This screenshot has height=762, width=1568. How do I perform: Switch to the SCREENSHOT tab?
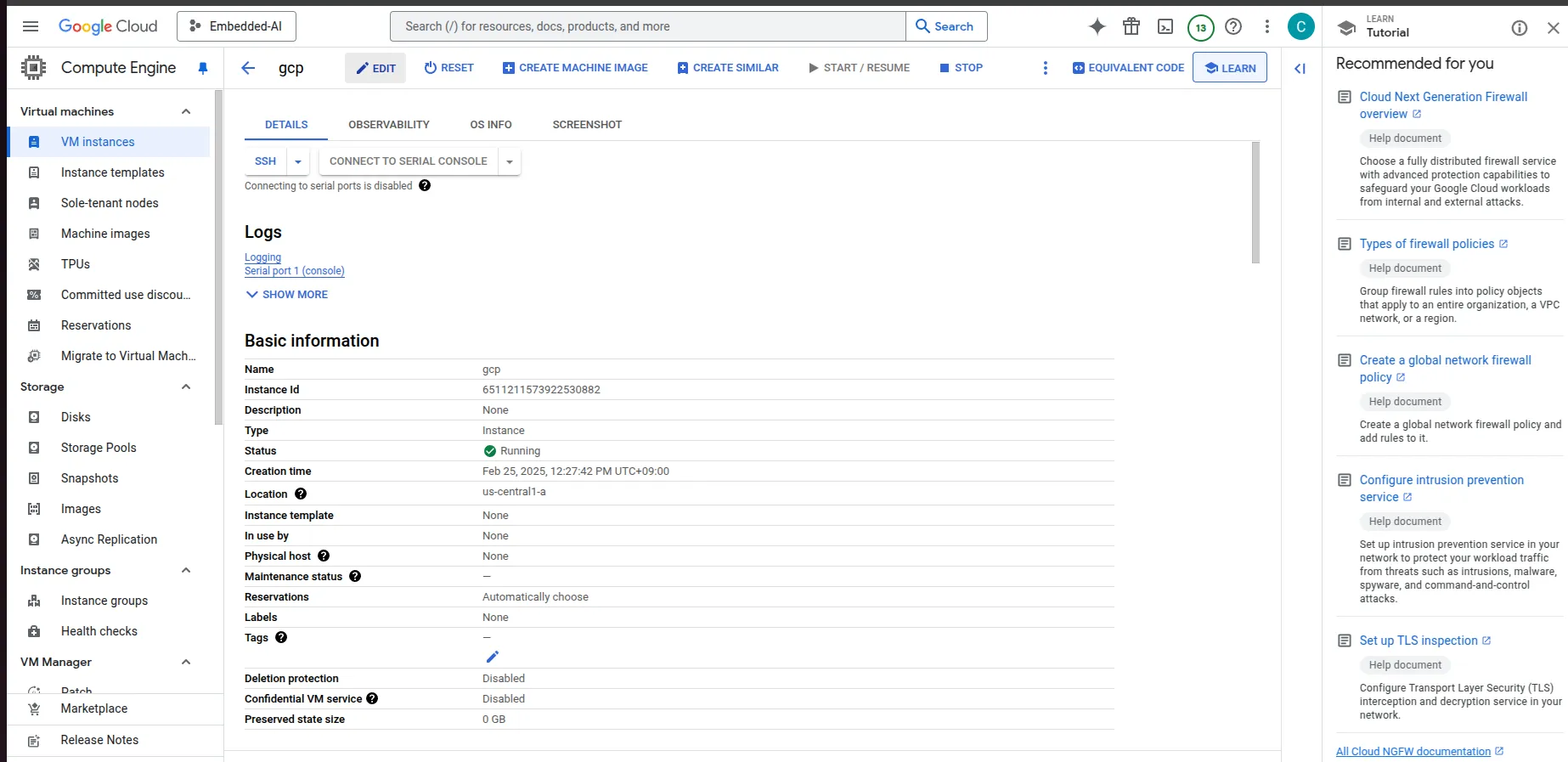[587, 125]
